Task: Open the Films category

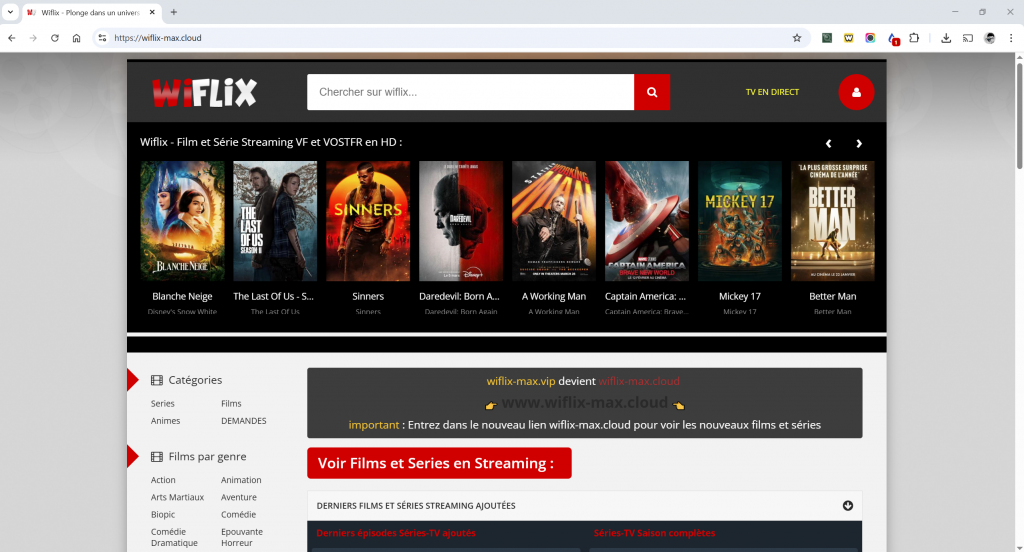Action: [x=231, y=404]
